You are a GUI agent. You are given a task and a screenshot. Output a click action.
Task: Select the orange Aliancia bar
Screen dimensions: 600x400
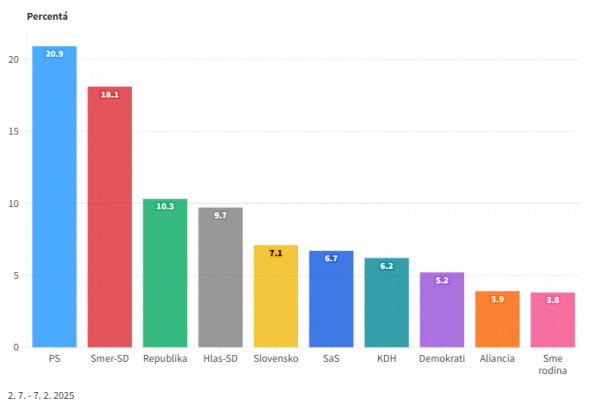[497, 320]
